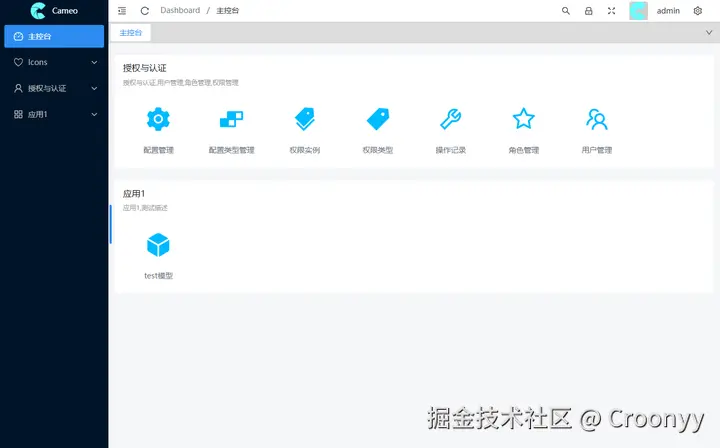Click the 配置类型管理 label
The image size is (720, 448).
[x=231, y=150]
